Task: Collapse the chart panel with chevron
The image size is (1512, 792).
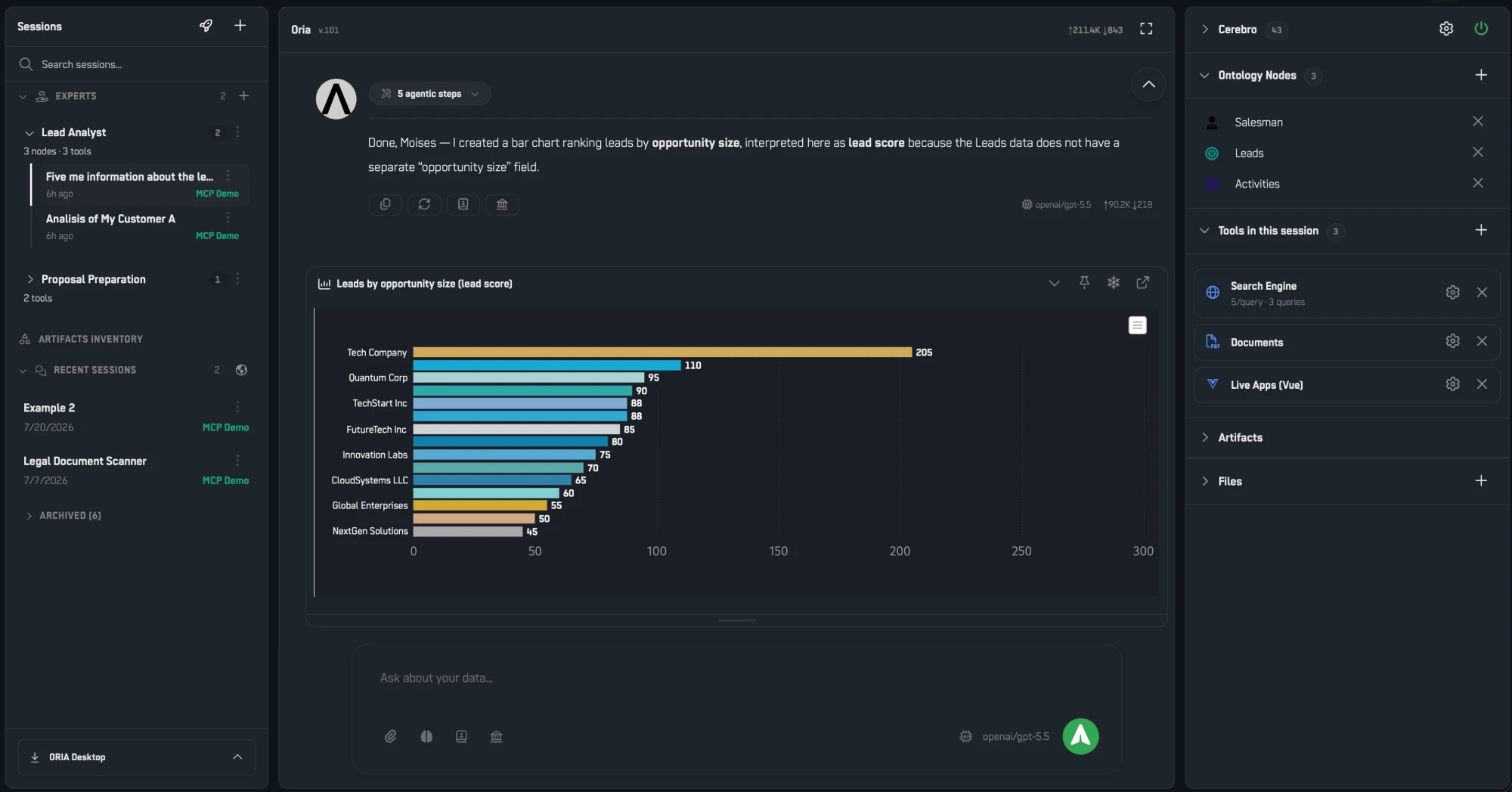Action: point(1054,283)
